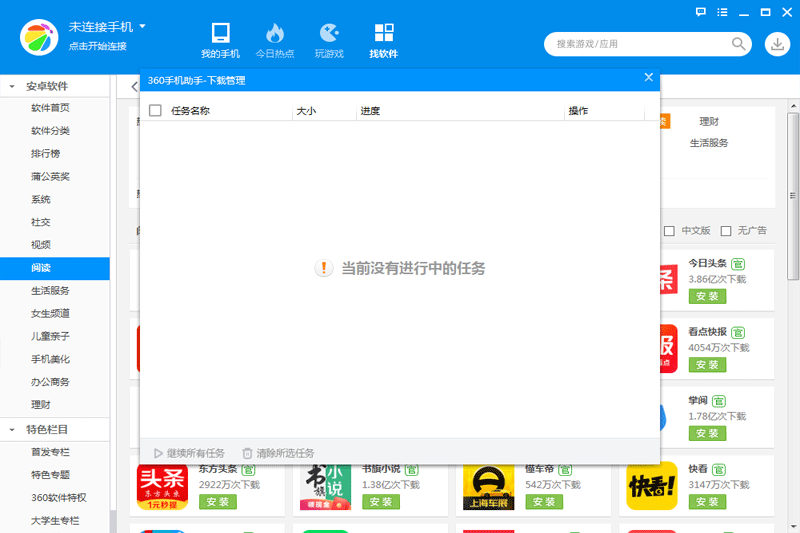Check the select-all box beside 任务名称
800x533 pixels.
155,111
